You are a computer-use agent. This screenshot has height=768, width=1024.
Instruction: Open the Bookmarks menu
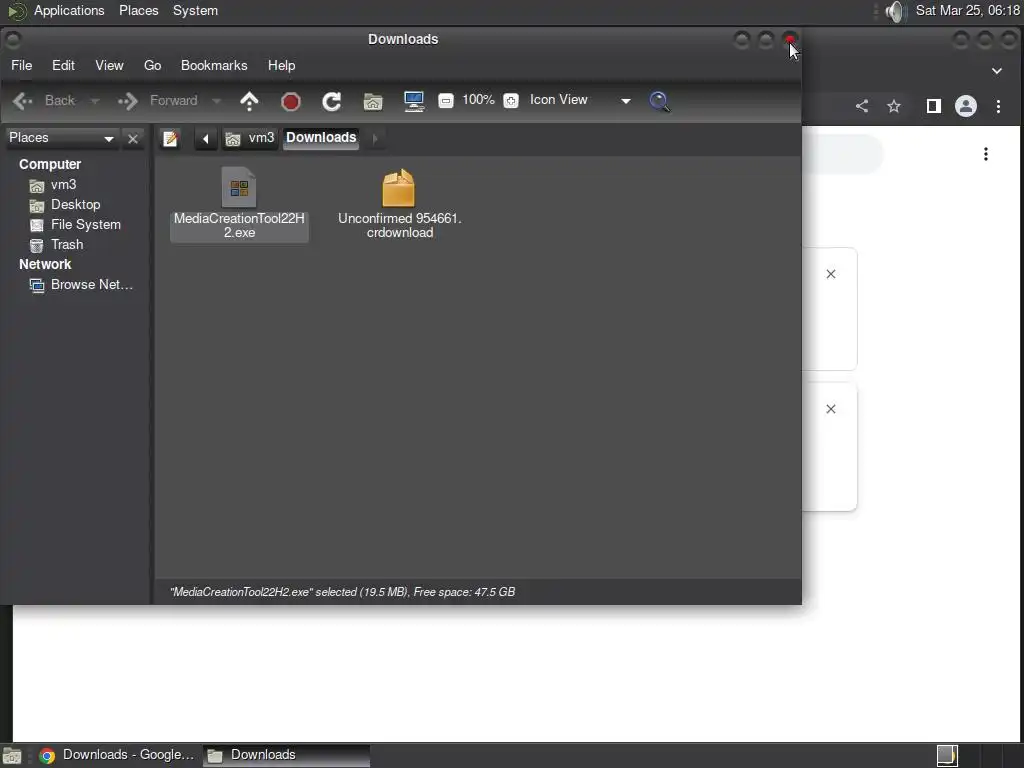214,65
